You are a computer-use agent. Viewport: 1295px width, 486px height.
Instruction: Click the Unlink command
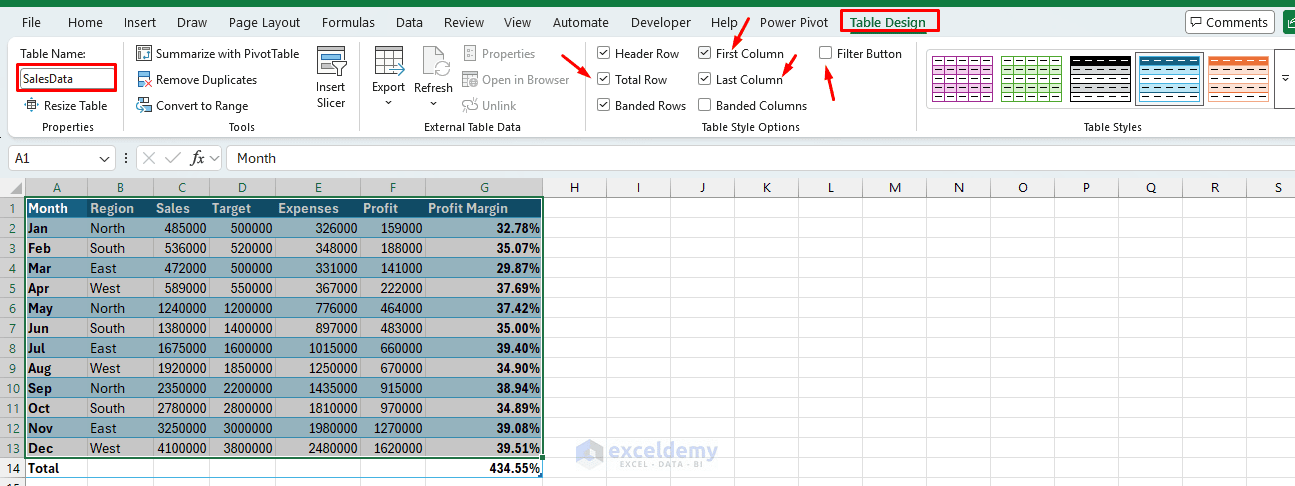pyautogui.click(x=489, y=106)
